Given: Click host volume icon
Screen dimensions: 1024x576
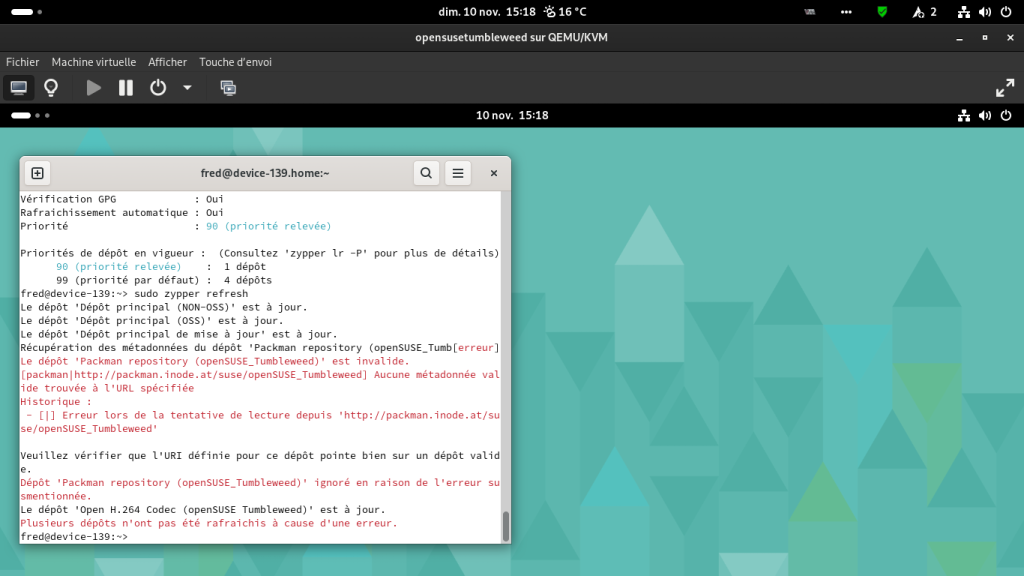Looking at the screenshot, I should [x=985, y=12].
